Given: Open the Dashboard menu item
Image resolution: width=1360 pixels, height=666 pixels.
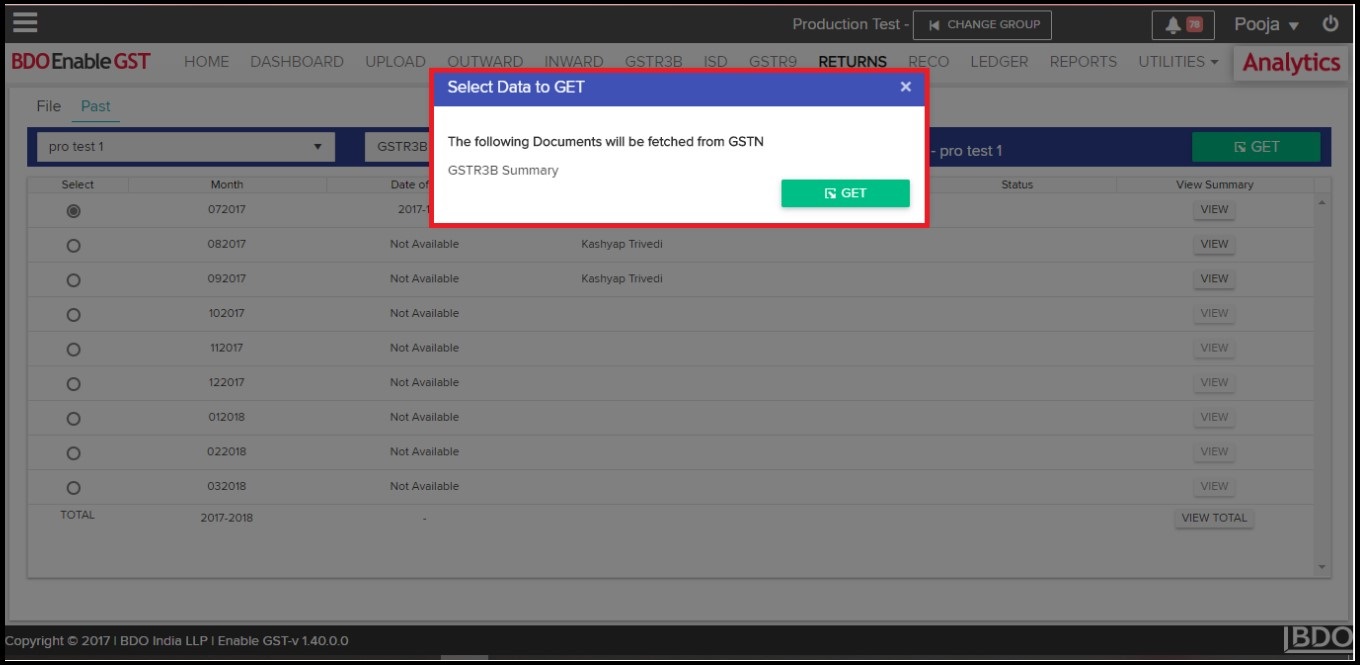Looking at the screenshot, I should pos(296,62).
